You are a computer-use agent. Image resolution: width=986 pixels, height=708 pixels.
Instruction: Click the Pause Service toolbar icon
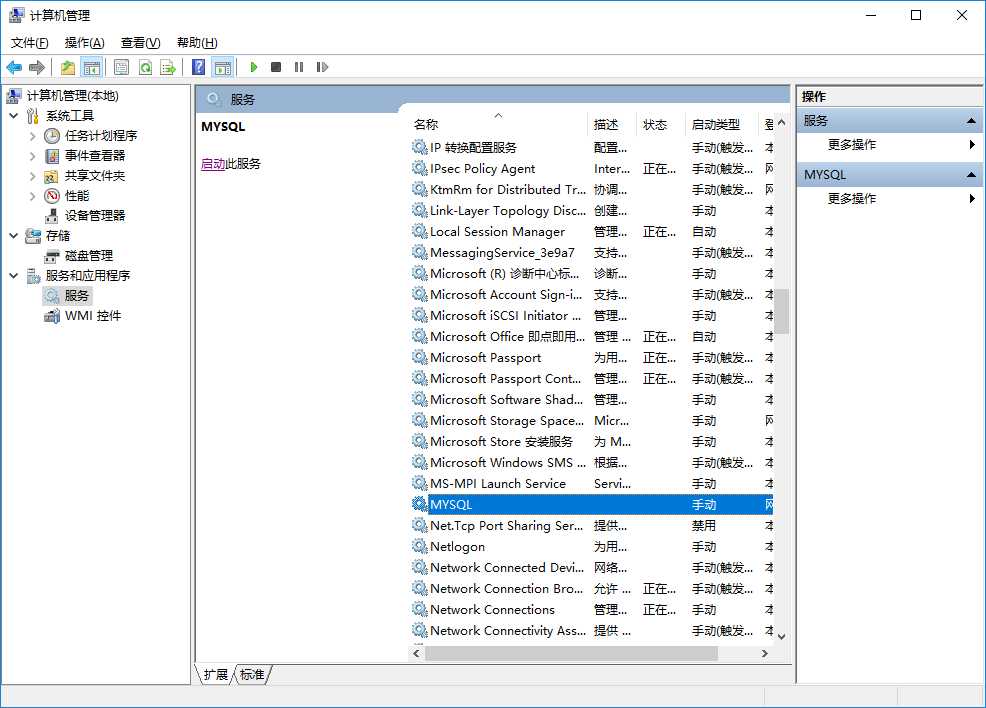click(299, 67)
